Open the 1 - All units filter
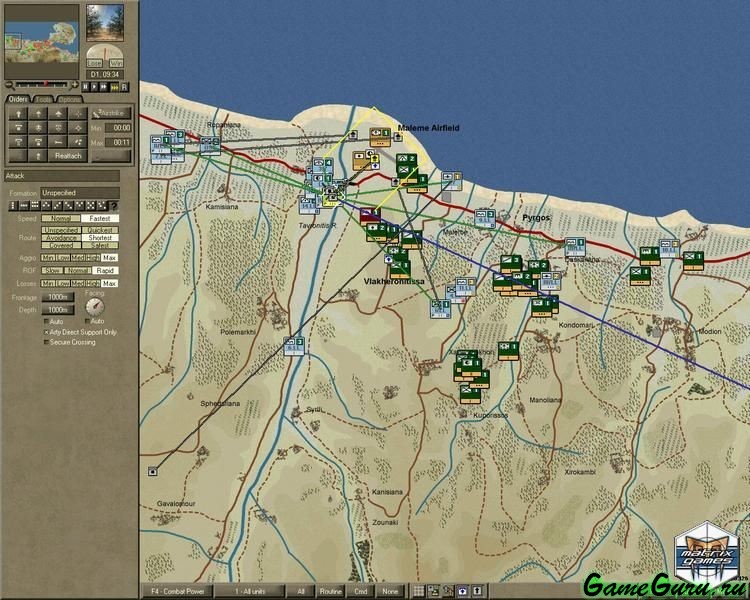 pos(250,591)
